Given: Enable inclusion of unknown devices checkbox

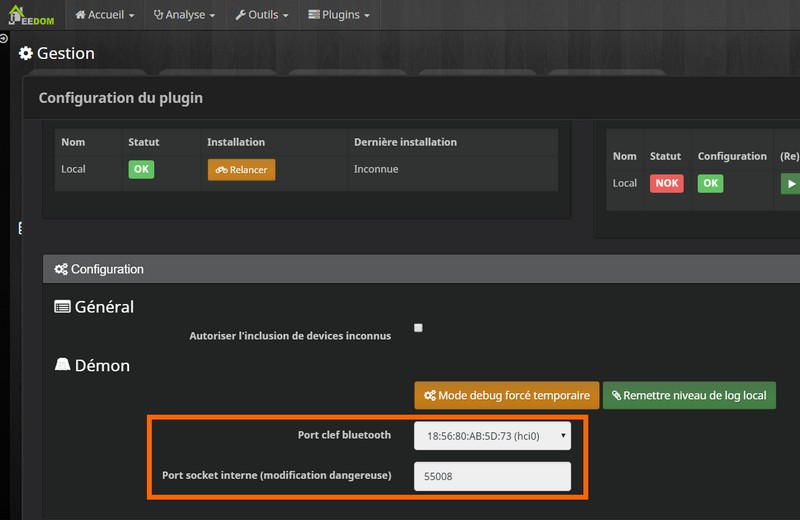Looking at the screenshot, I should coord(418,328).
